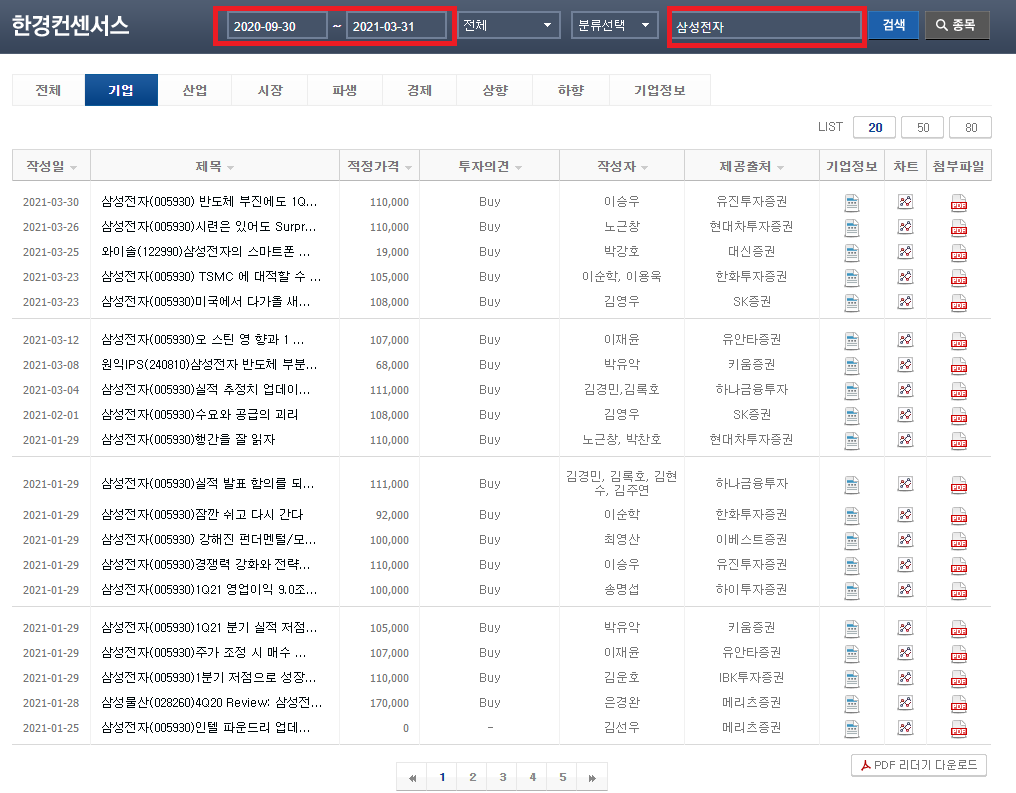This screenshot has height=793, width=1016.
Task: Show 80 items per list
Action: click(971, 128)
